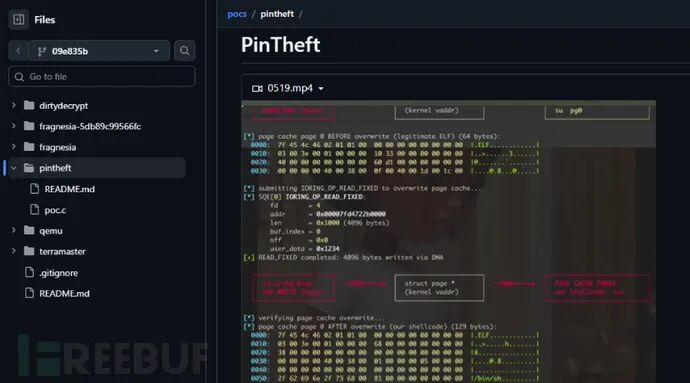
Task: Click the embedded 0519.mp4 video player
Action: 448,242
